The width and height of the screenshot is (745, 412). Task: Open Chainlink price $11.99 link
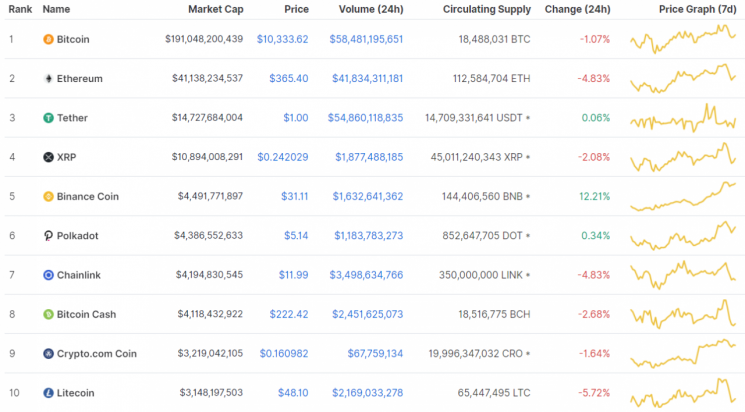294,275
